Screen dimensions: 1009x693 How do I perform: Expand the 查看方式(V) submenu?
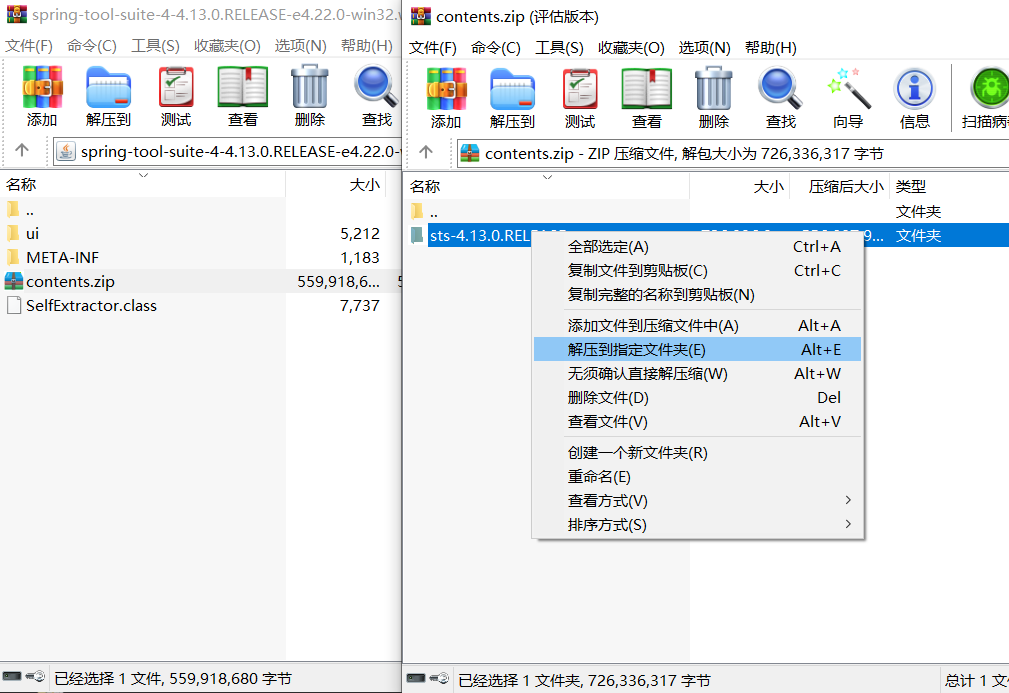click(698, 501)
